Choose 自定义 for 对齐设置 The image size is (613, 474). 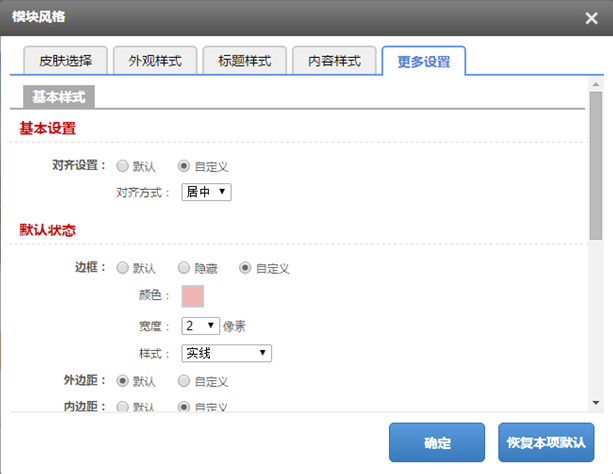click(184, 166)
